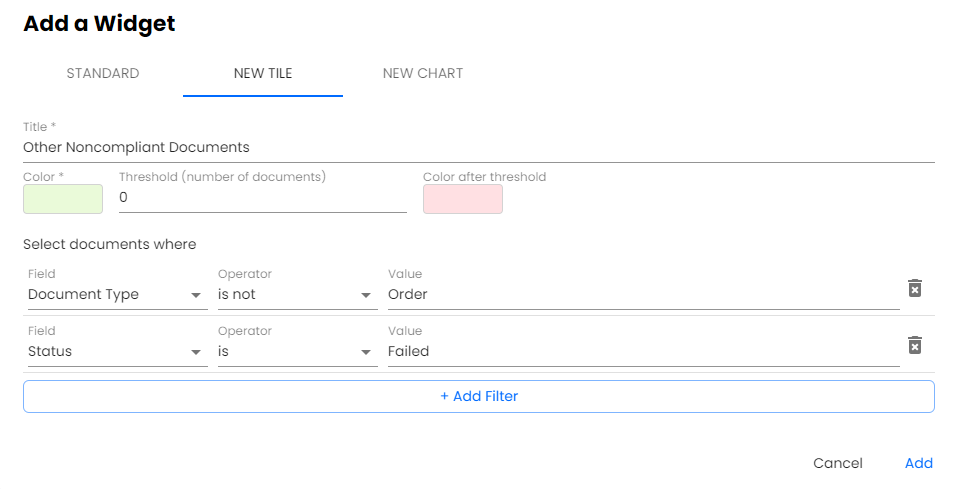
Task: Pick the green tile Color swatch
Action: point(63,199)
